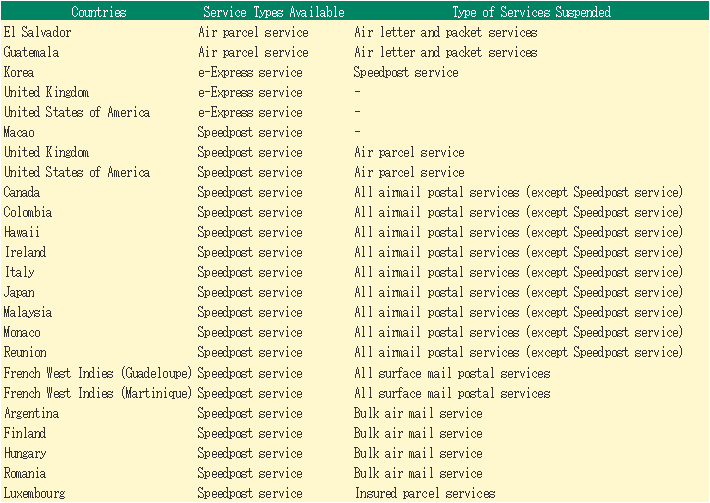Select the Malaysia country cell
The width and height of the screenshot is (710, 503).
(x=28, y=312)
